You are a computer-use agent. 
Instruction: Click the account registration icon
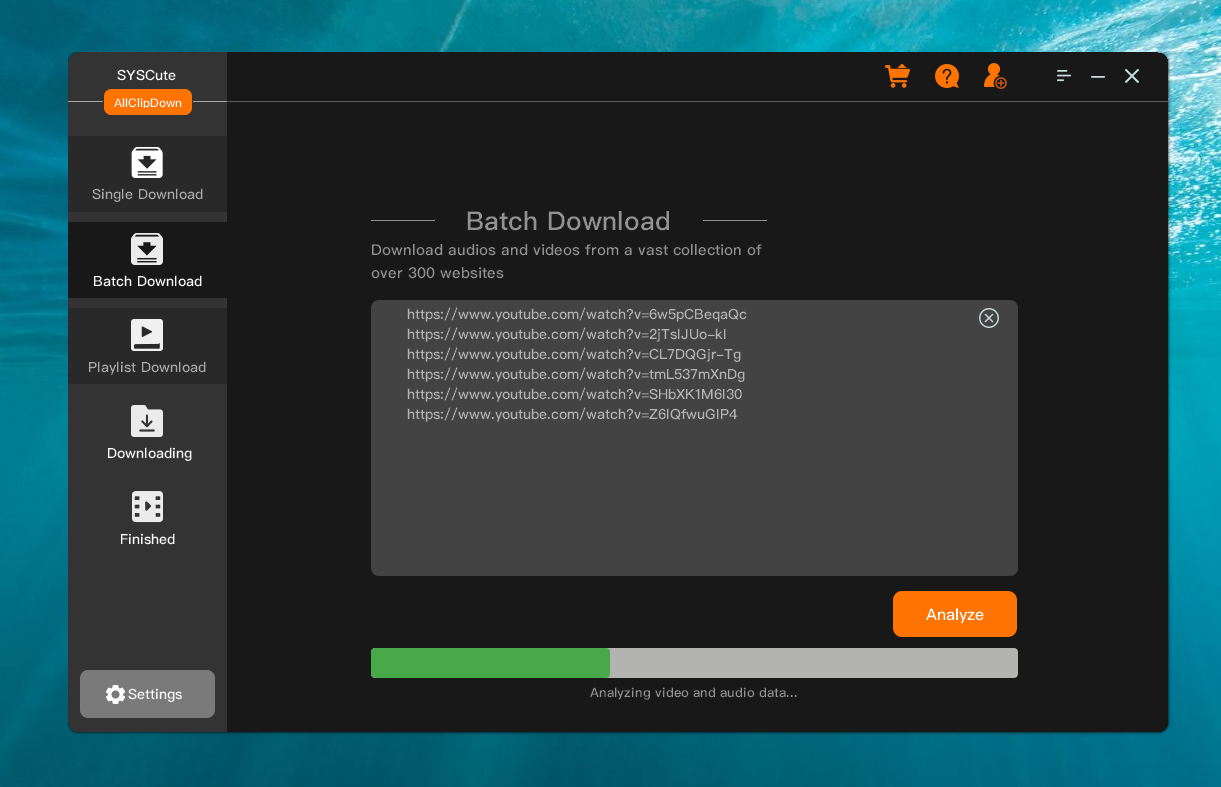coord(994,75)
